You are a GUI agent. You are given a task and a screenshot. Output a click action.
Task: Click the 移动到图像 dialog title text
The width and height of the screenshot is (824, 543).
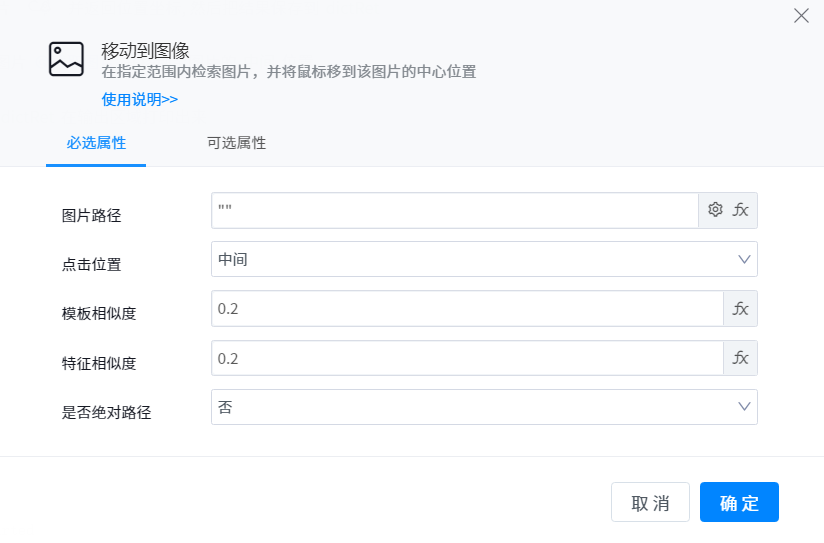[146, 50]
